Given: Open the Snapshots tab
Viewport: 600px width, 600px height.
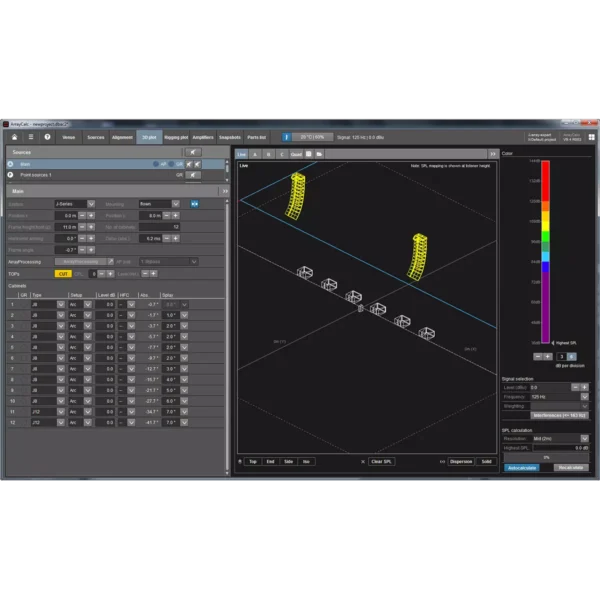Looking at the screenshot, I should coord(230,137).
